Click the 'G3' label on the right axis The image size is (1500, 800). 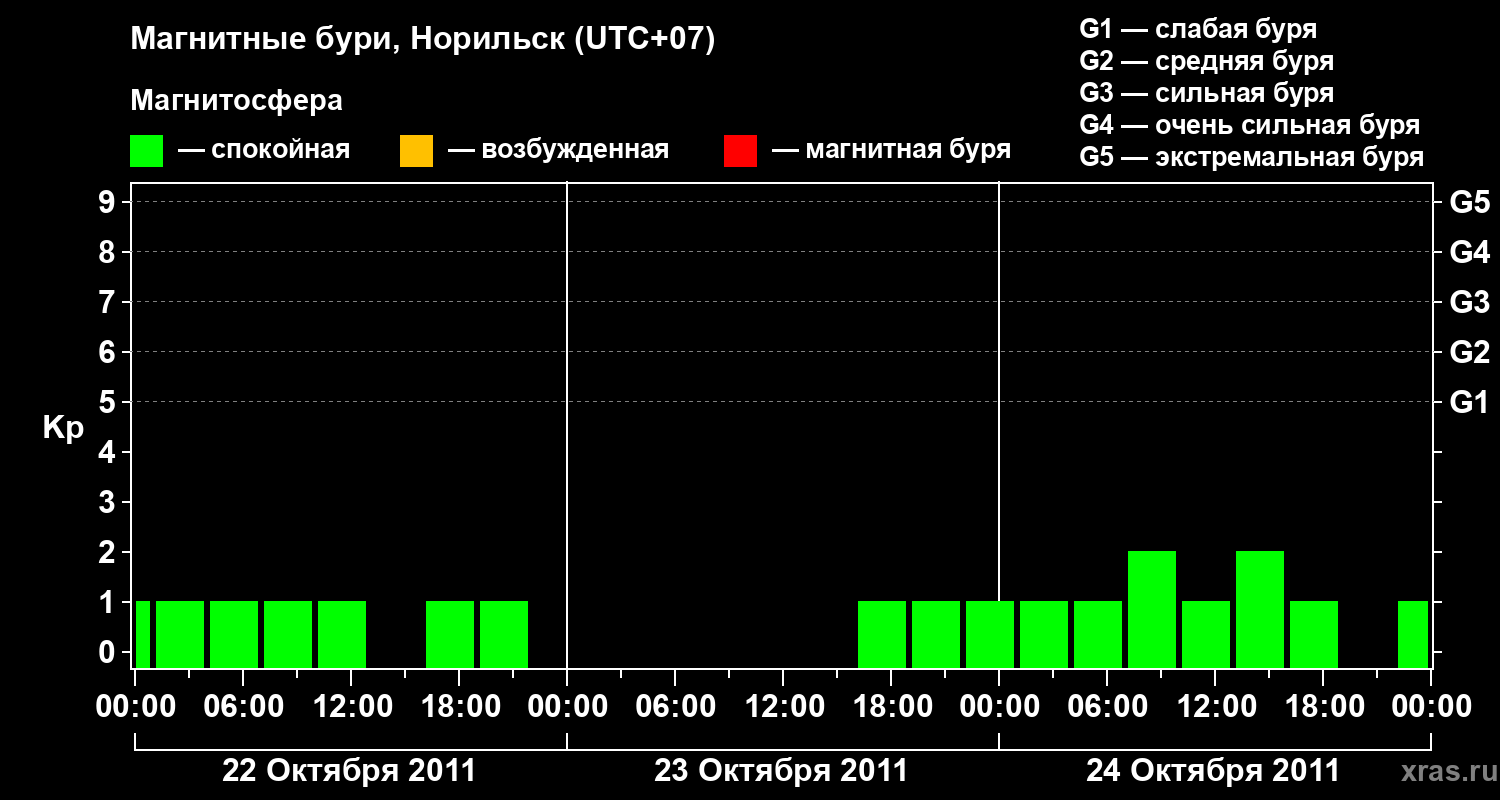pyautogui.click(x=1469, y=302)
